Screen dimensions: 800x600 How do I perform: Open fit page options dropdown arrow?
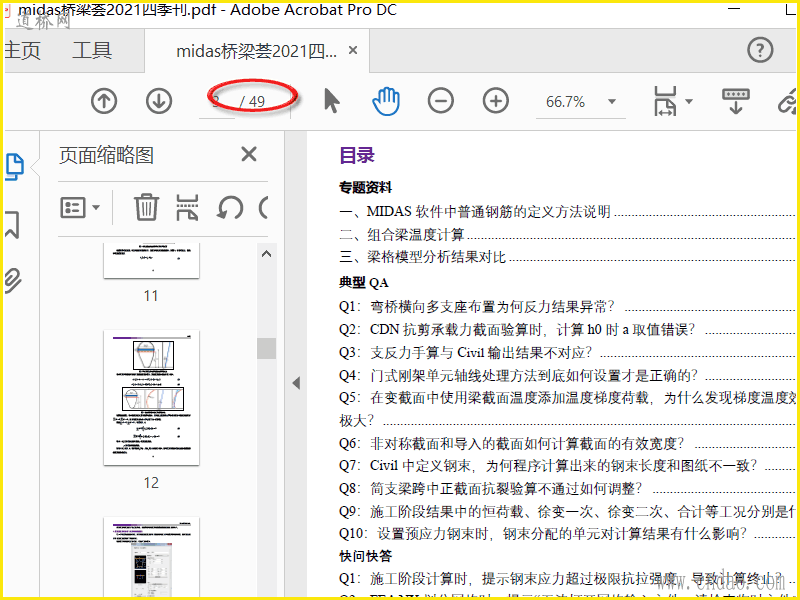tap(689, 101)
